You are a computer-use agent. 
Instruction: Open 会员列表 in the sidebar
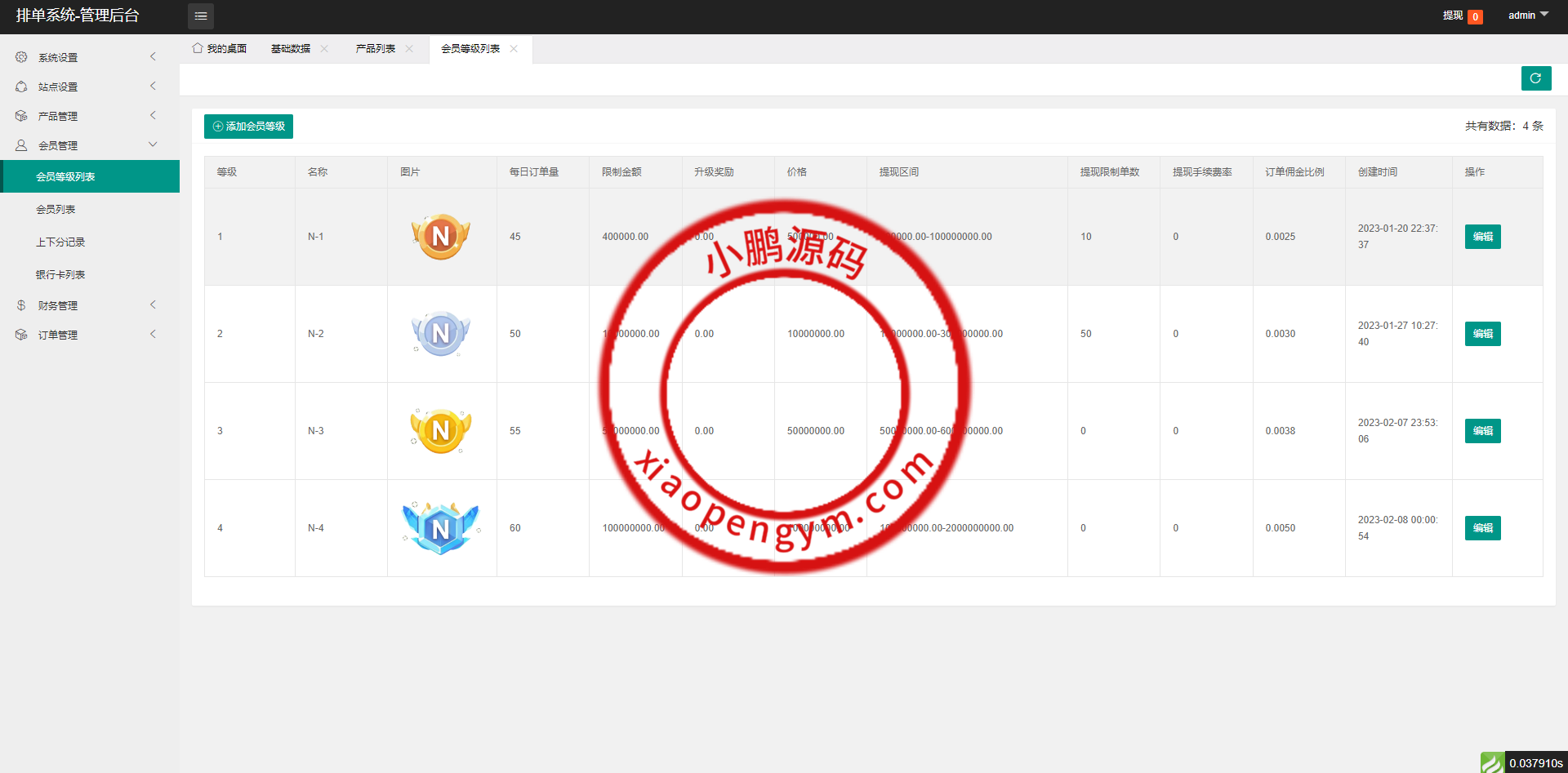pyautogui.click(x=56, y=210)
